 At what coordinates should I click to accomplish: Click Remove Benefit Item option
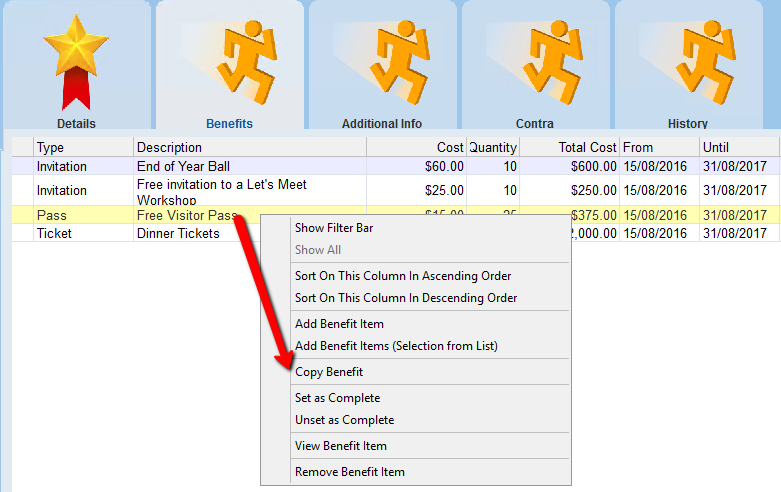click(x=349, y=472)
